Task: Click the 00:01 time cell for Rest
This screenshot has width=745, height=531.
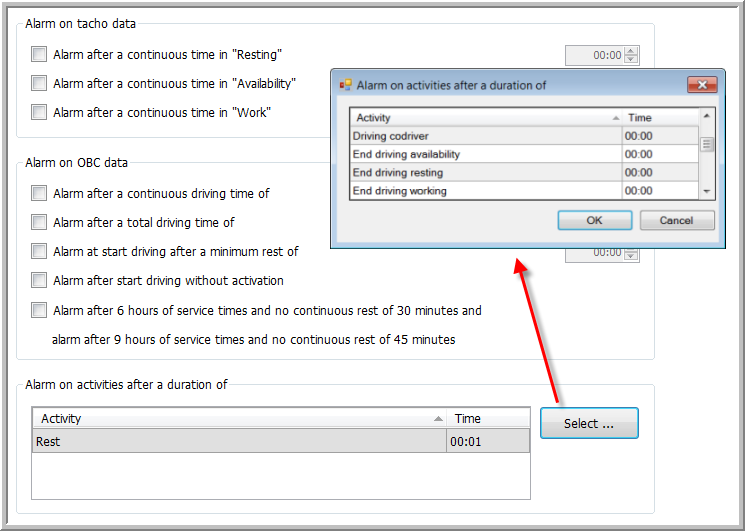Action: (487, 441)
